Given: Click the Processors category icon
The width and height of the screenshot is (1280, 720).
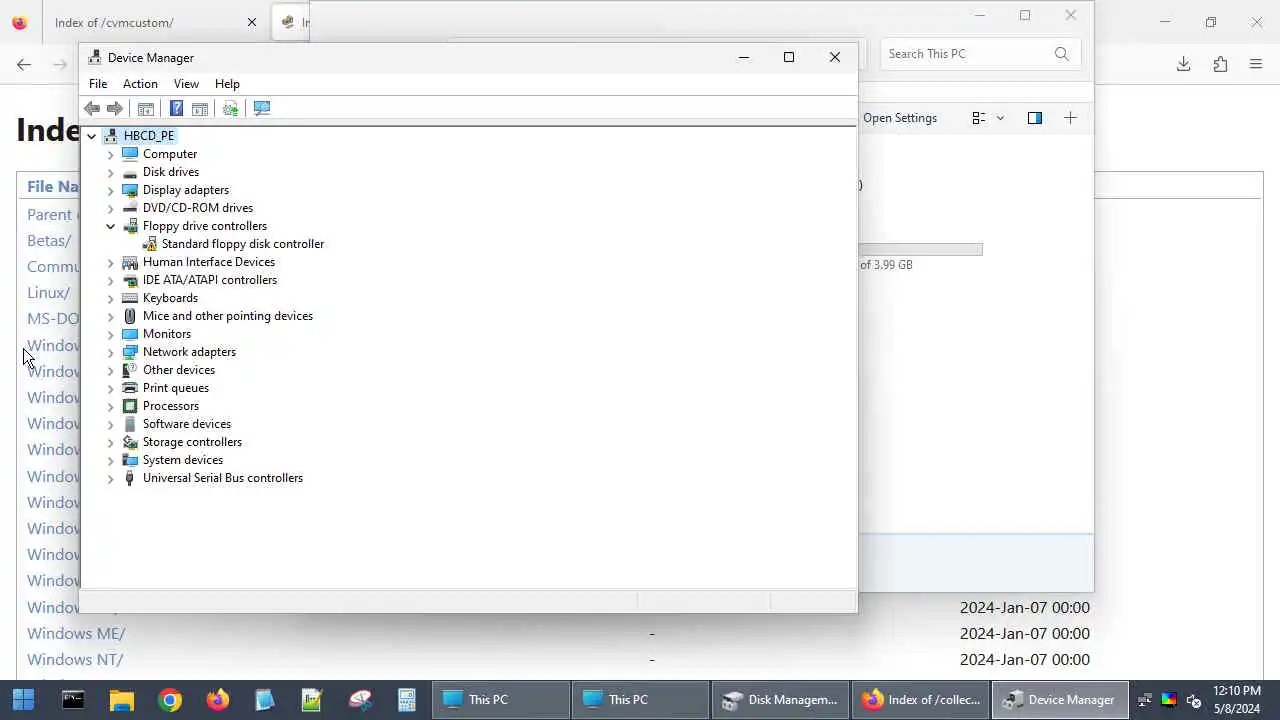Looking at the screenshot, I should (x=130, y=406).
